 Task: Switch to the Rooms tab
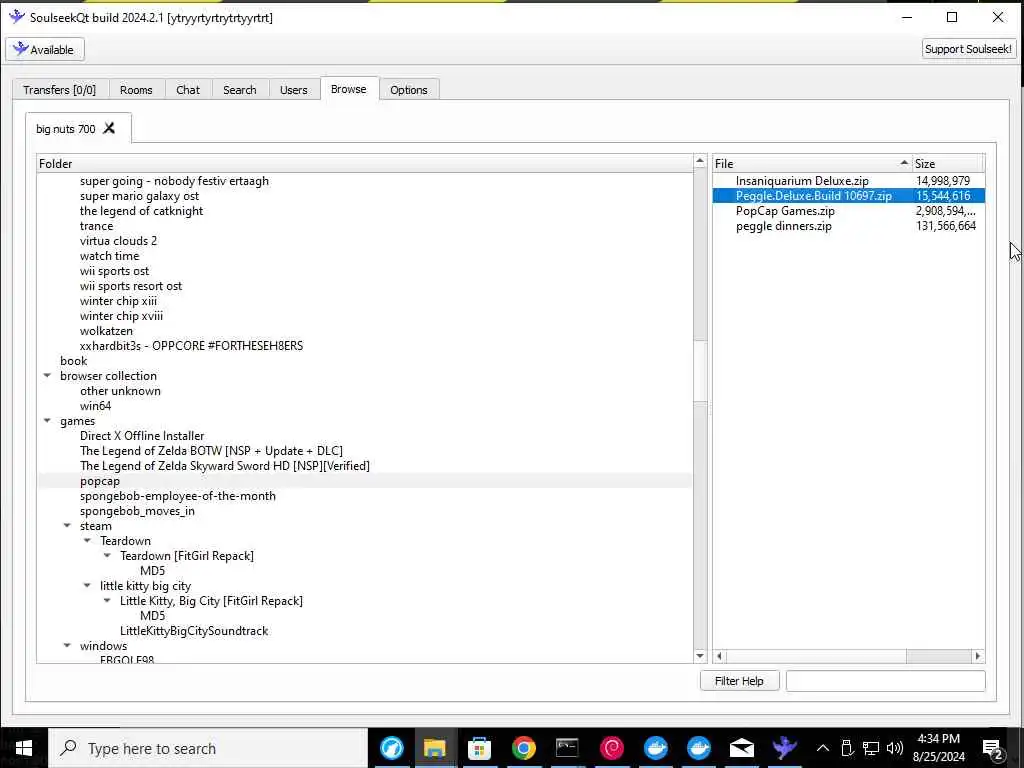click(x=136, y=89)
